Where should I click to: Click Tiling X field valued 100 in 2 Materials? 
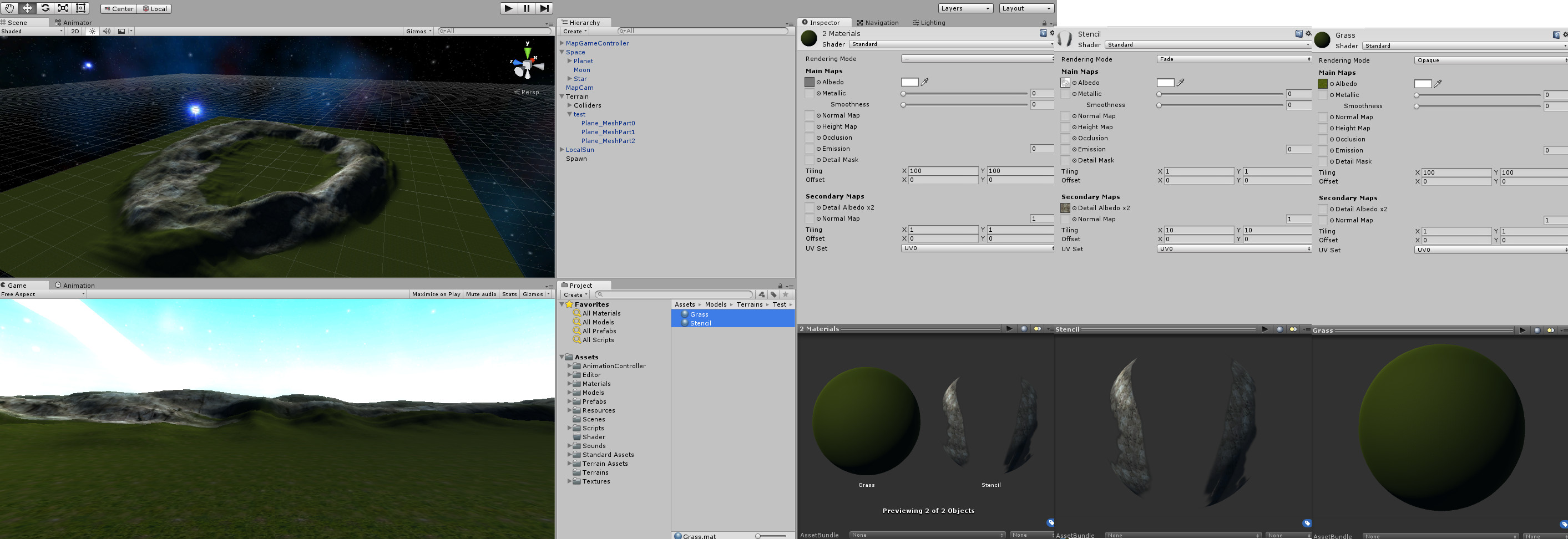943,171
